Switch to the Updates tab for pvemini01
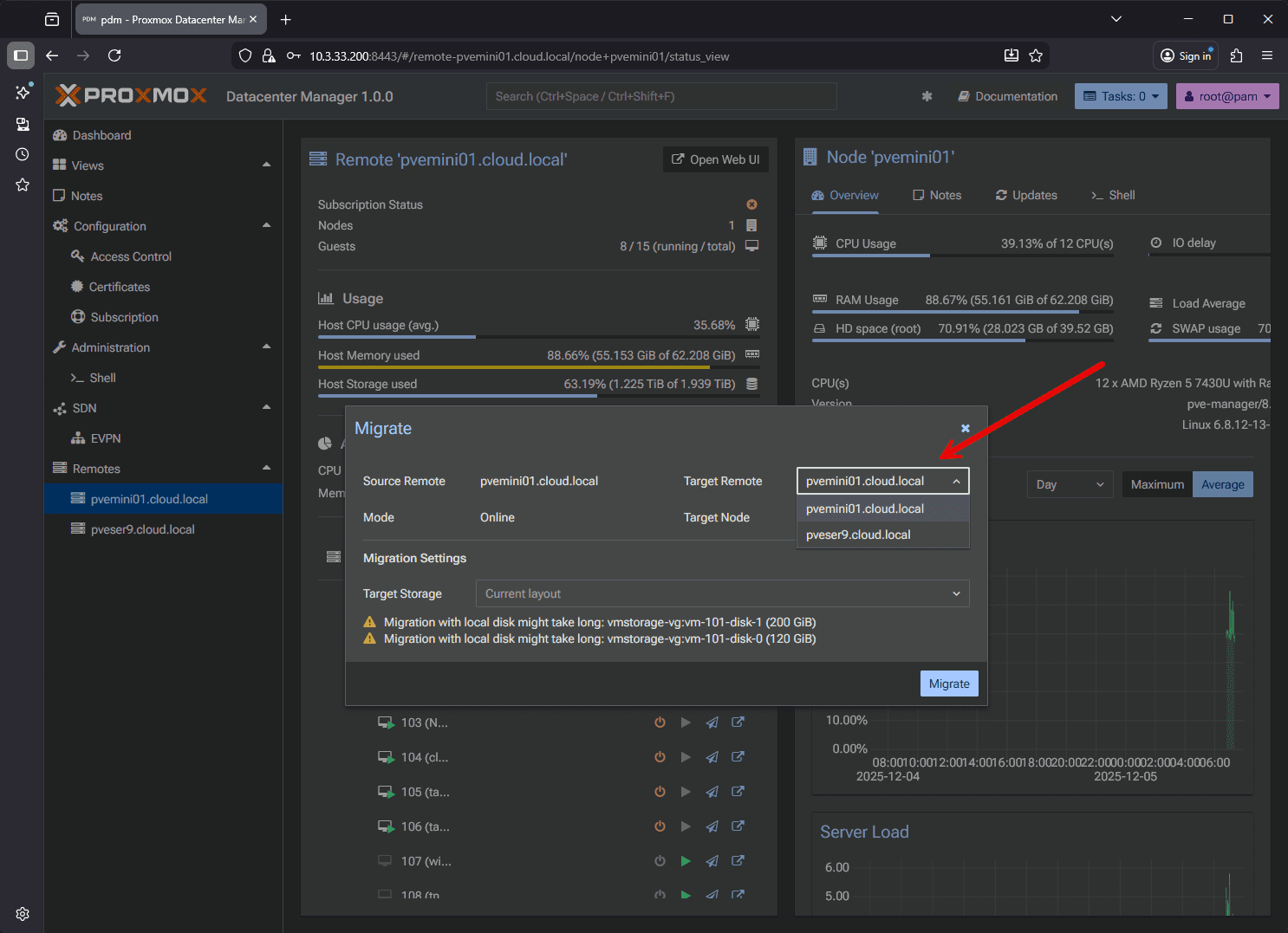 click(x=1026, y=195)
